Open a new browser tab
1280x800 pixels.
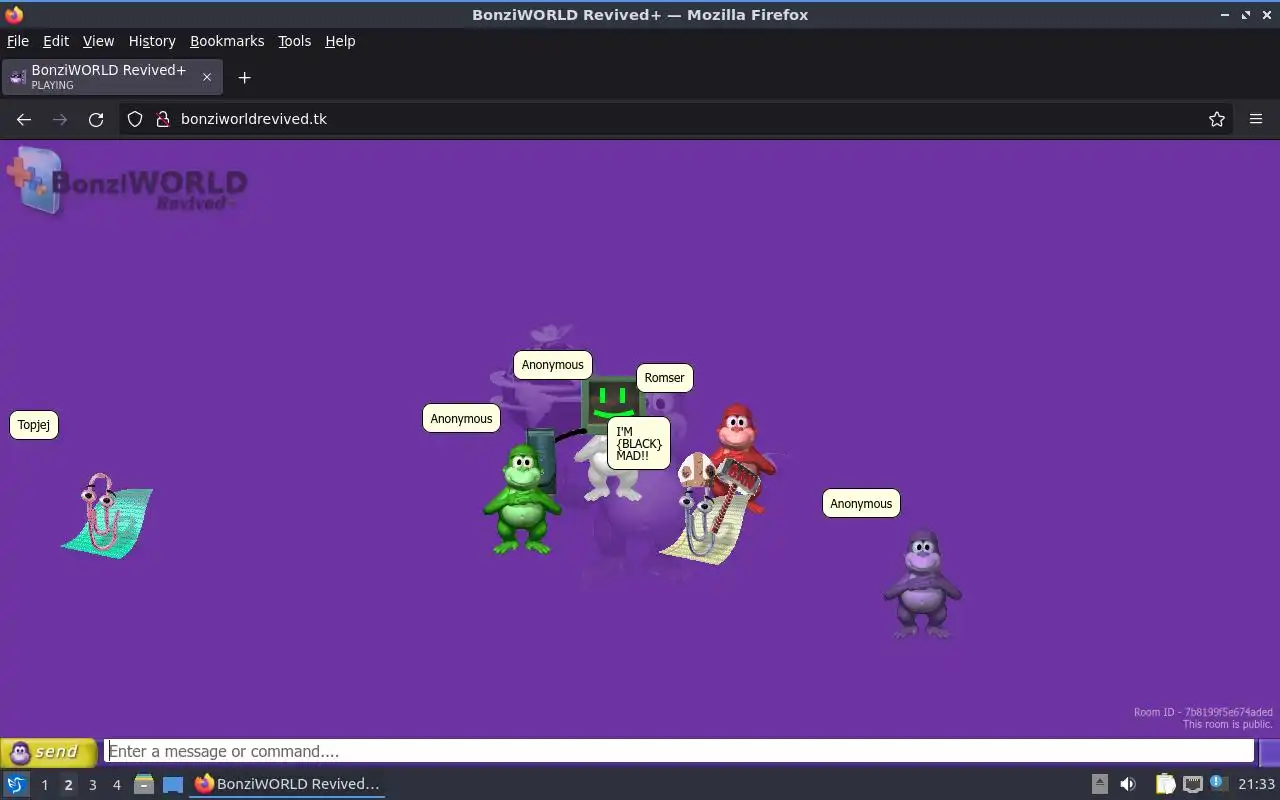pyautogui.click(x=244, y=77)
